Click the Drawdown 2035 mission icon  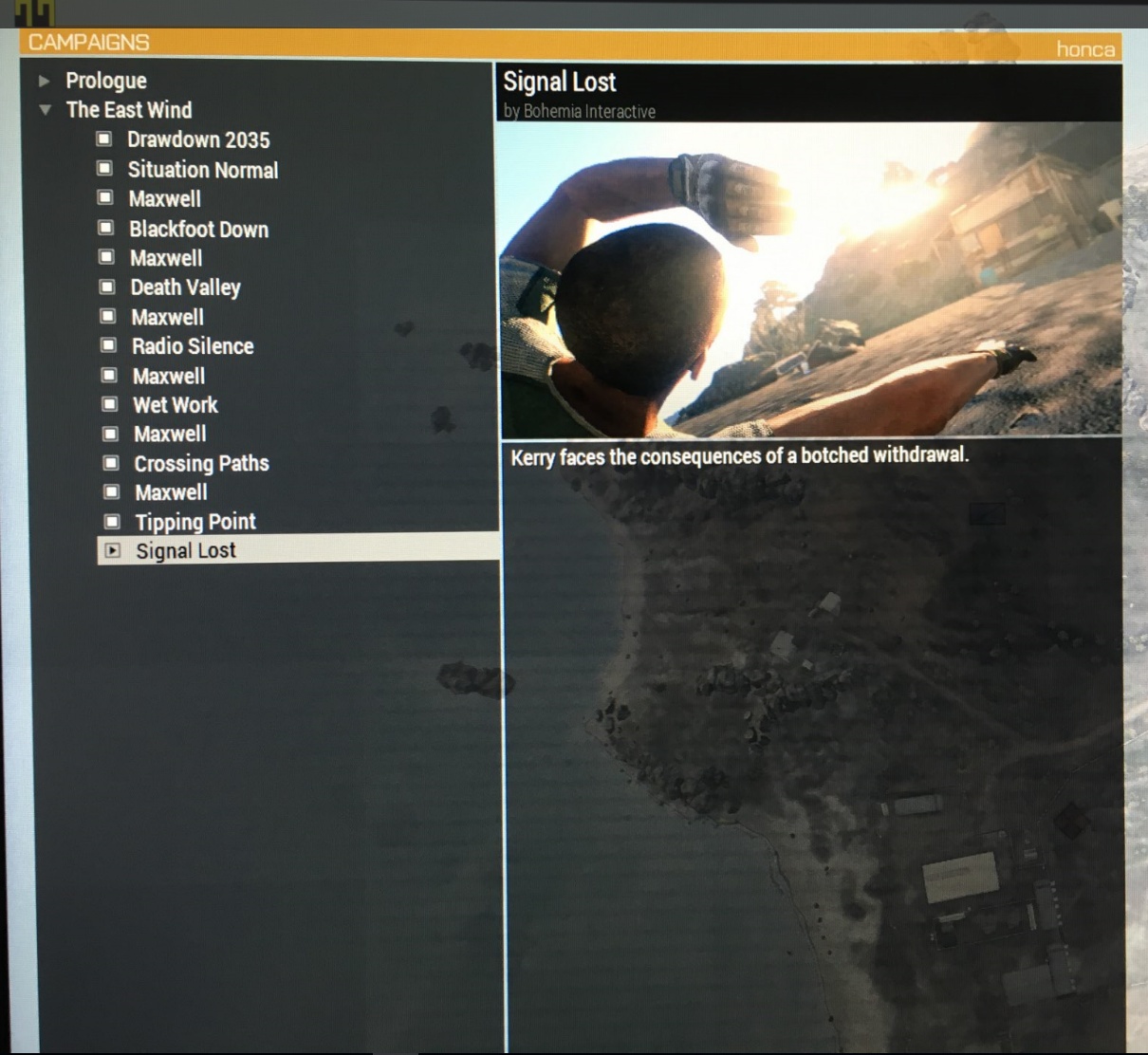point(104,139)
